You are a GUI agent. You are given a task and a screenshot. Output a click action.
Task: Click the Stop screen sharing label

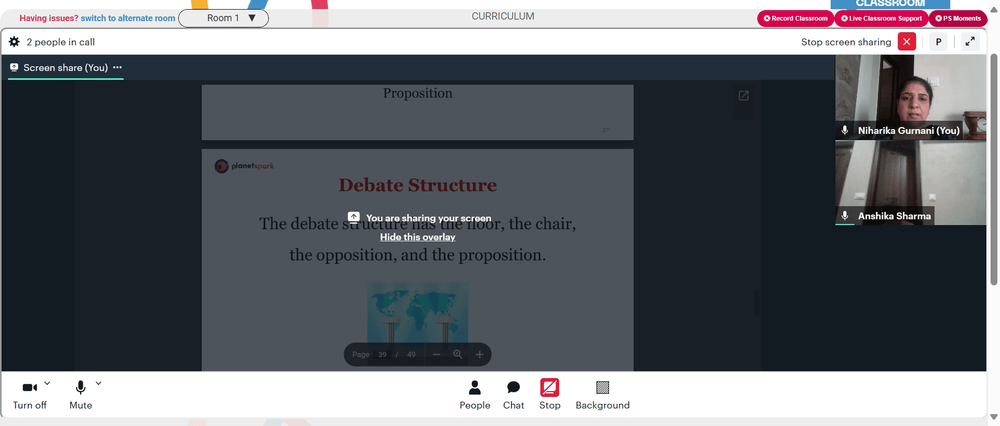click(x=846, y=42)
